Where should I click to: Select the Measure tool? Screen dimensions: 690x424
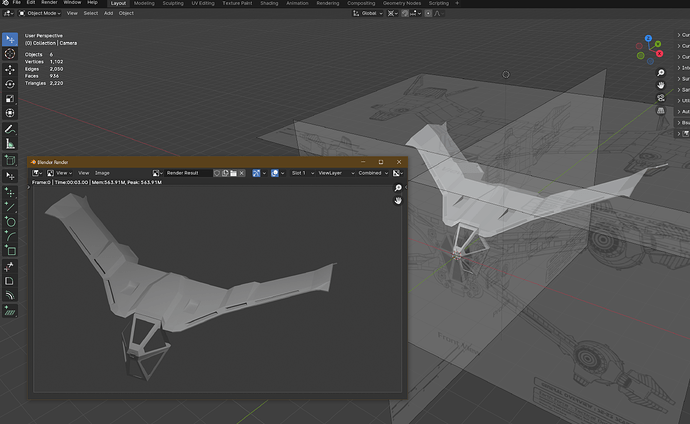click(10, 144)
